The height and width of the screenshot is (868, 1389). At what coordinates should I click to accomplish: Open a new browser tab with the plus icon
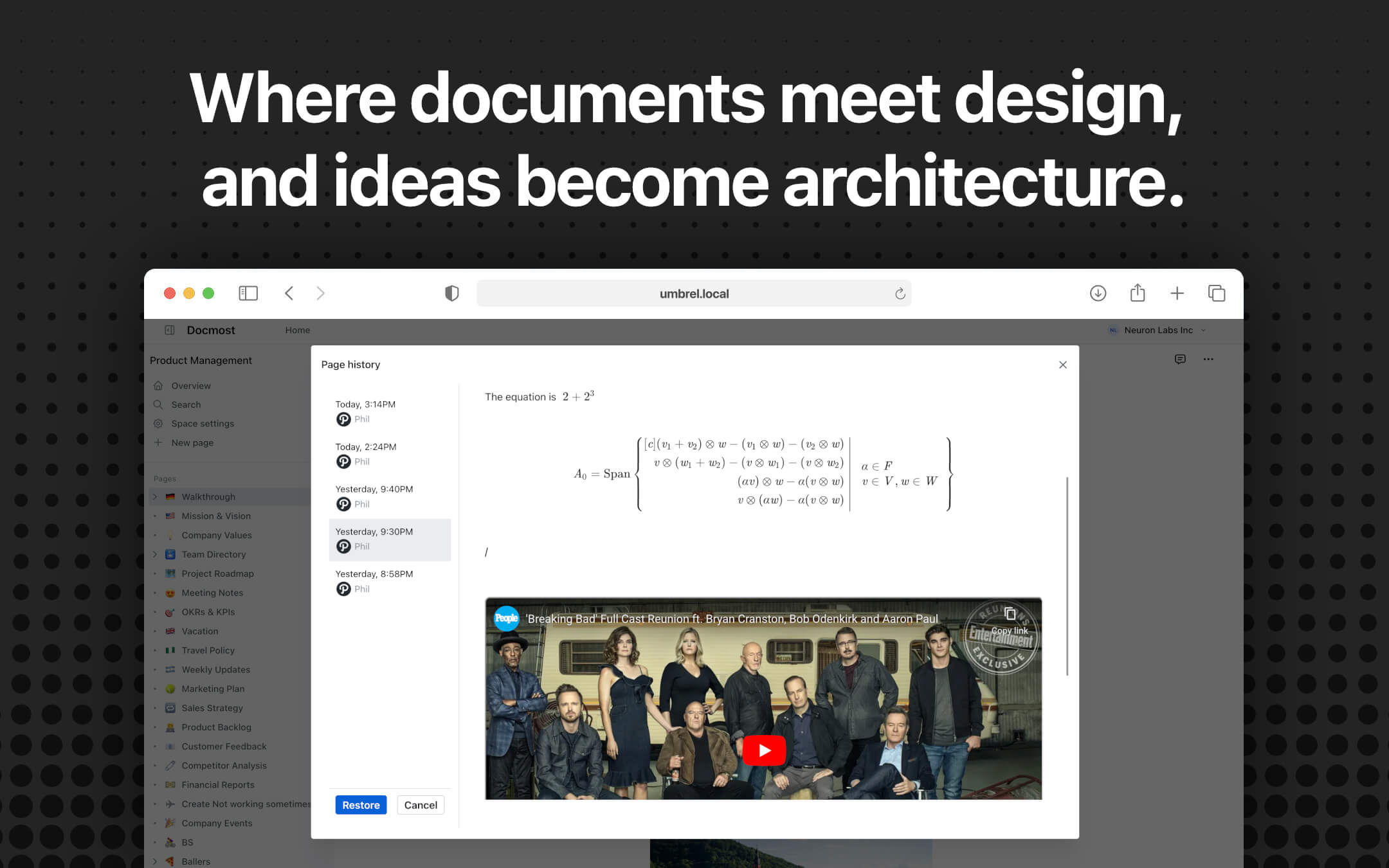point(1177,293)
